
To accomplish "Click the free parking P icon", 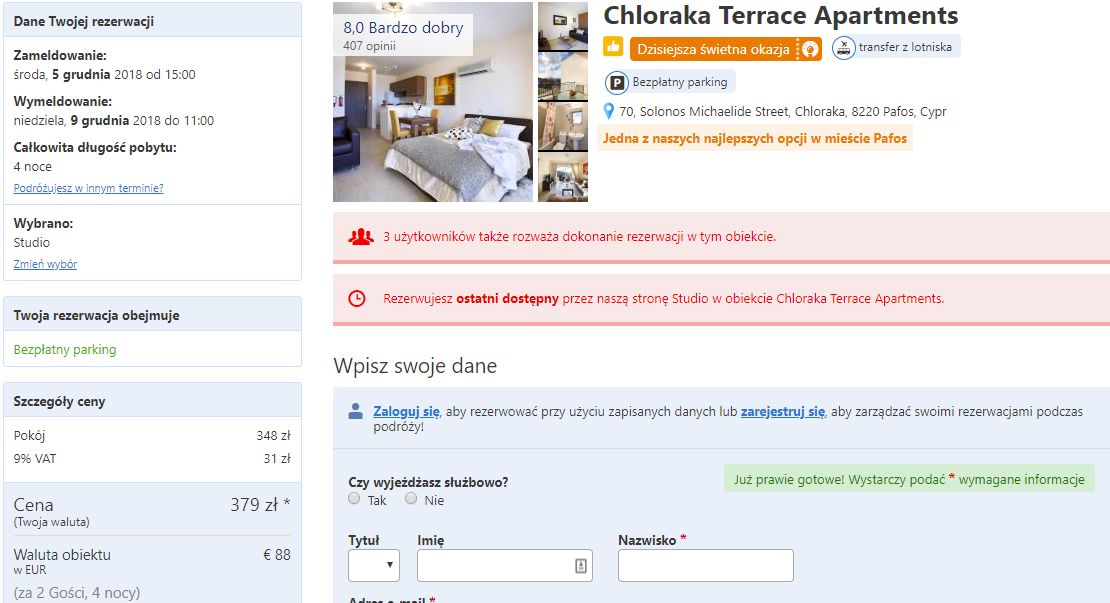I will coord(617,83).
